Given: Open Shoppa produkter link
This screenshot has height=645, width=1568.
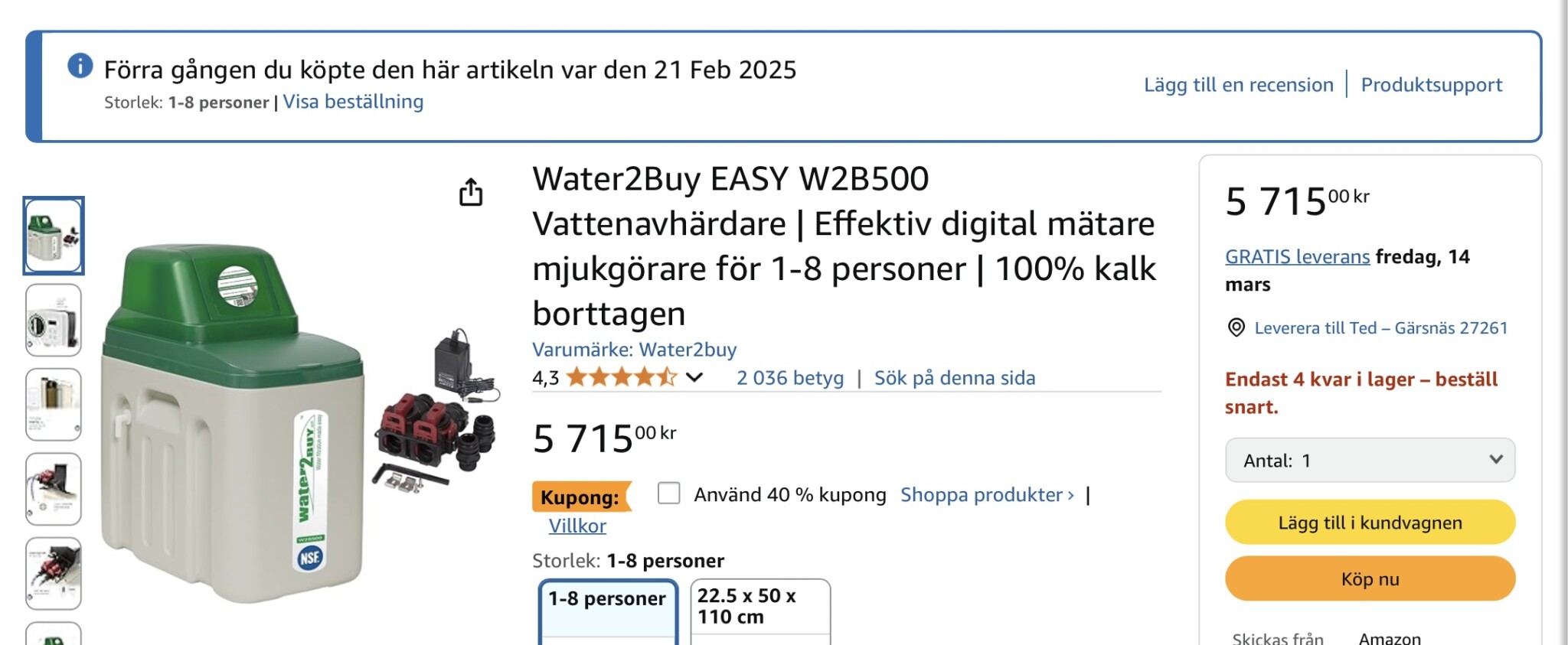Looking at the screenshot, I should pos(986,495).
